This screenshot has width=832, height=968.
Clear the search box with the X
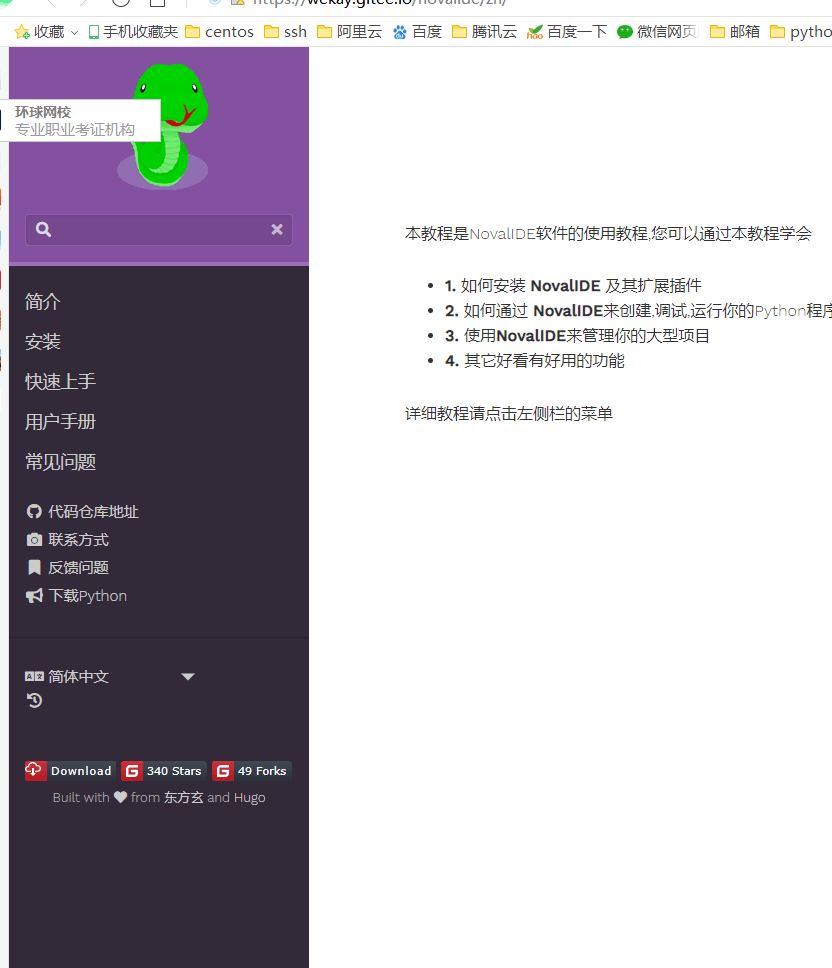277,230
